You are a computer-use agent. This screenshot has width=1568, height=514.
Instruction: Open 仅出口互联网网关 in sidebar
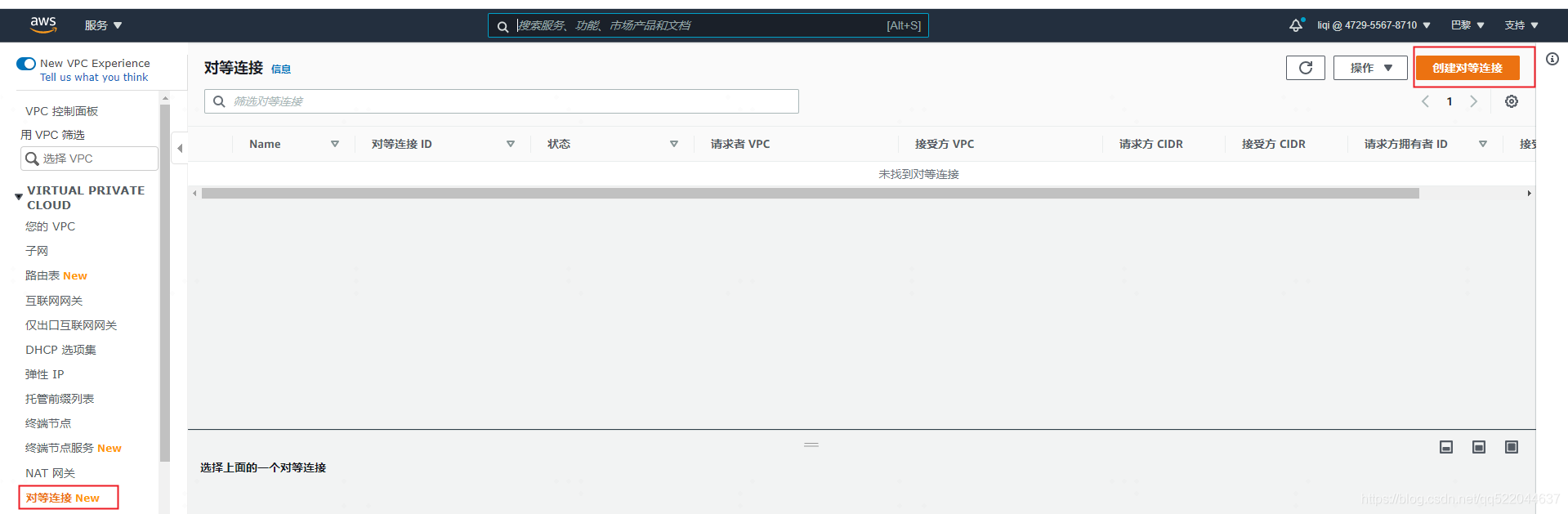71,325
